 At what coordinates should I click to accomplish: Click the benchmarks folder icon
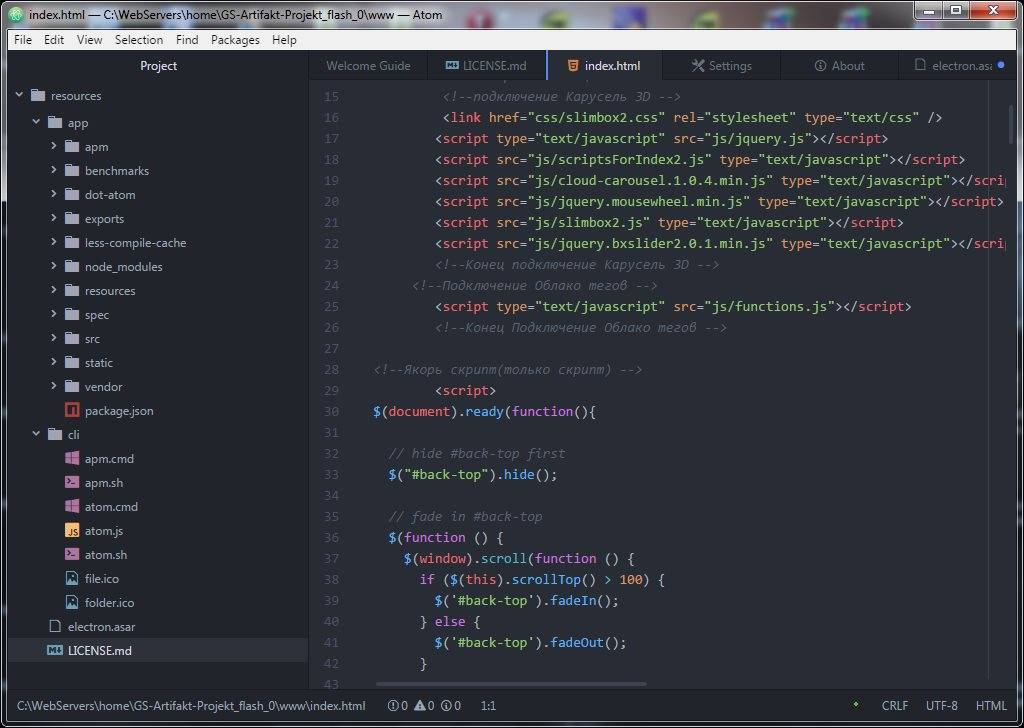coord(72,170)
